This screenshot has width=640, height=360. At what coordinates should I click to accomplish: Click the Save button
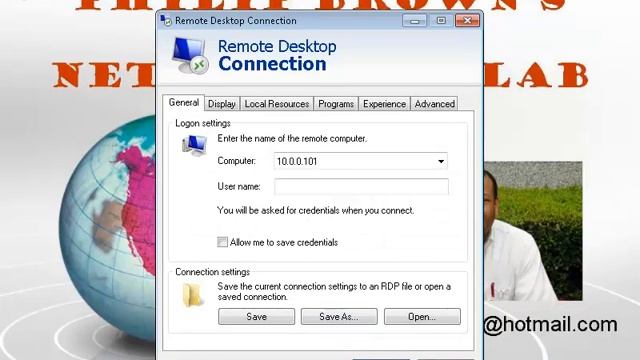click(256, 317)
